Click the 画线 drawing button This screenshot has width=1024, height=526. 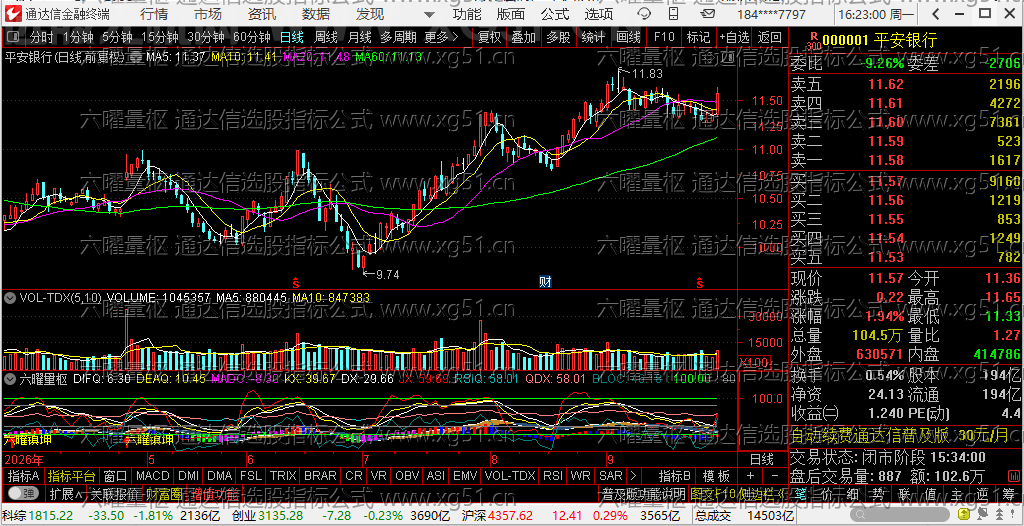click(x=628, y=37)
